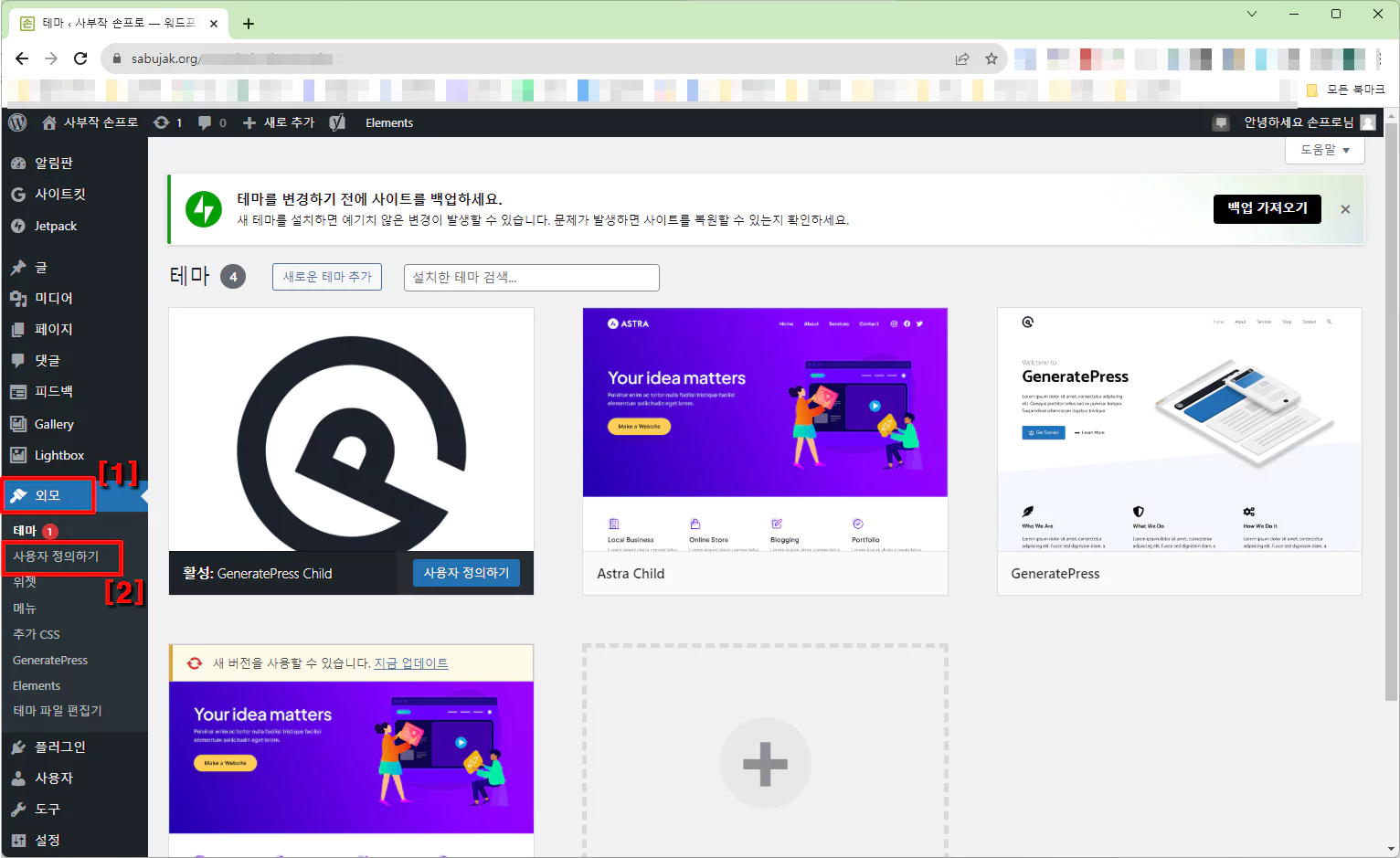This screenshot has width=1400, height=858.
Task: Focus the 설치한 테마 검색 field
Action: [x=532, y=278]
